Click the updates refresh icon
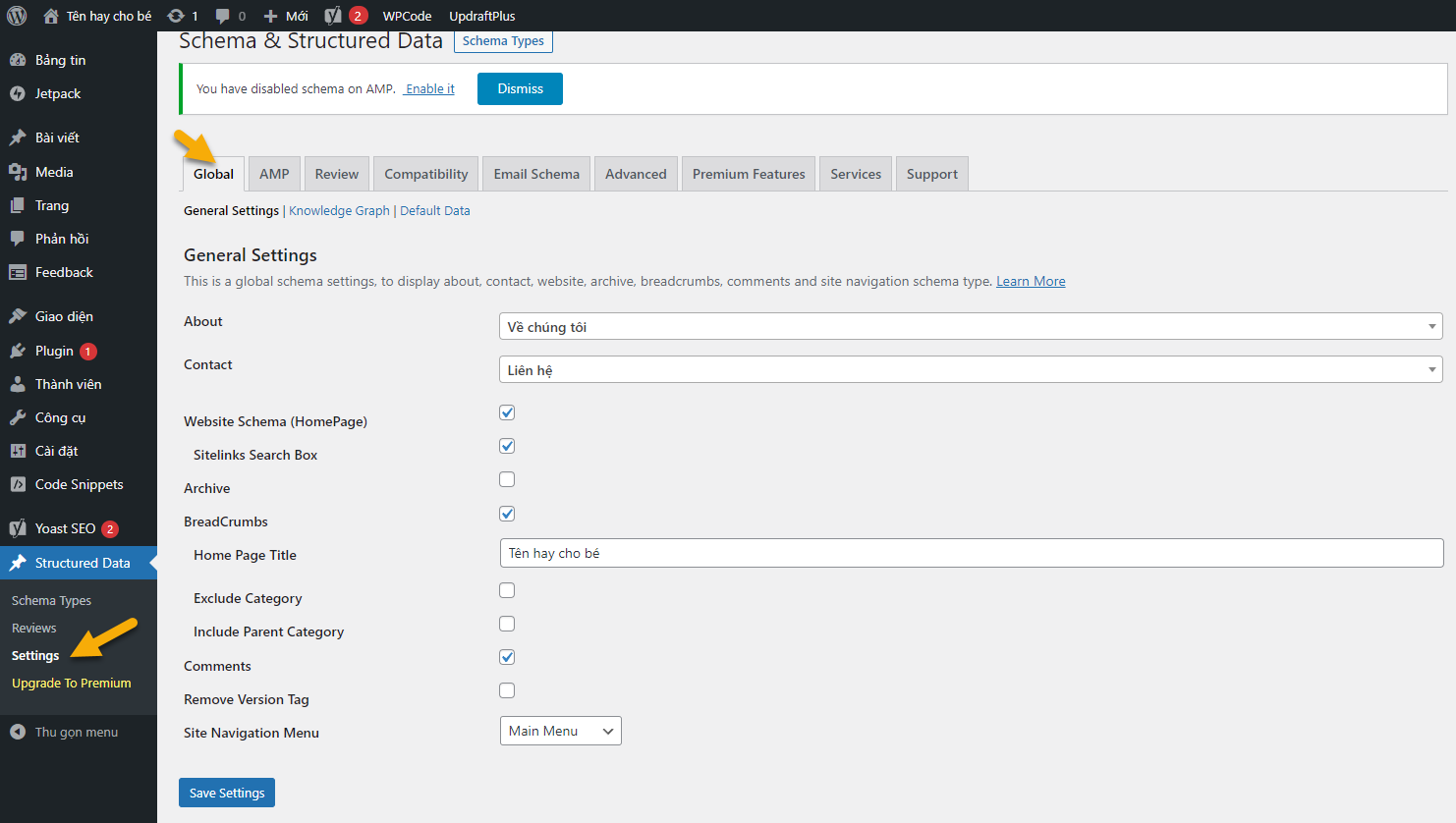The image size is (1456, 823). 176,16
